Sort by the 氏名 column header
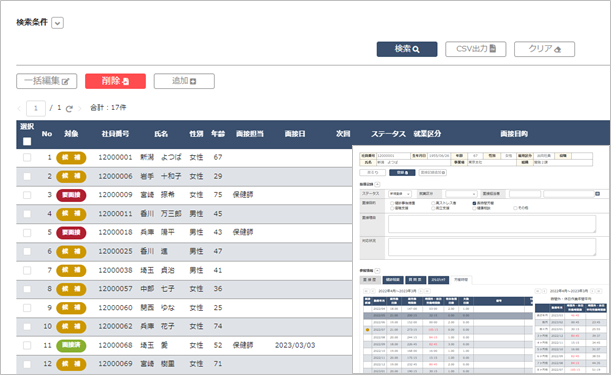This screenshot has height=375, width=611. [x=161, y=134]
